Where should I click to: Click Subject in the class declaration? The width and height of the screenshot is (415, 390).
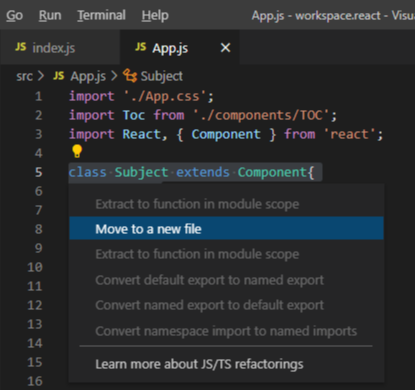[141, 172]
